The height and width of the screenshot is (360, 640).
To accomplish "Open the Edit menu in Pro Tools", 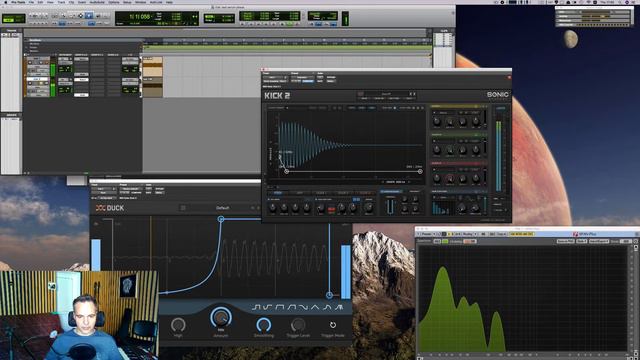I will click(x=40, y=2).
